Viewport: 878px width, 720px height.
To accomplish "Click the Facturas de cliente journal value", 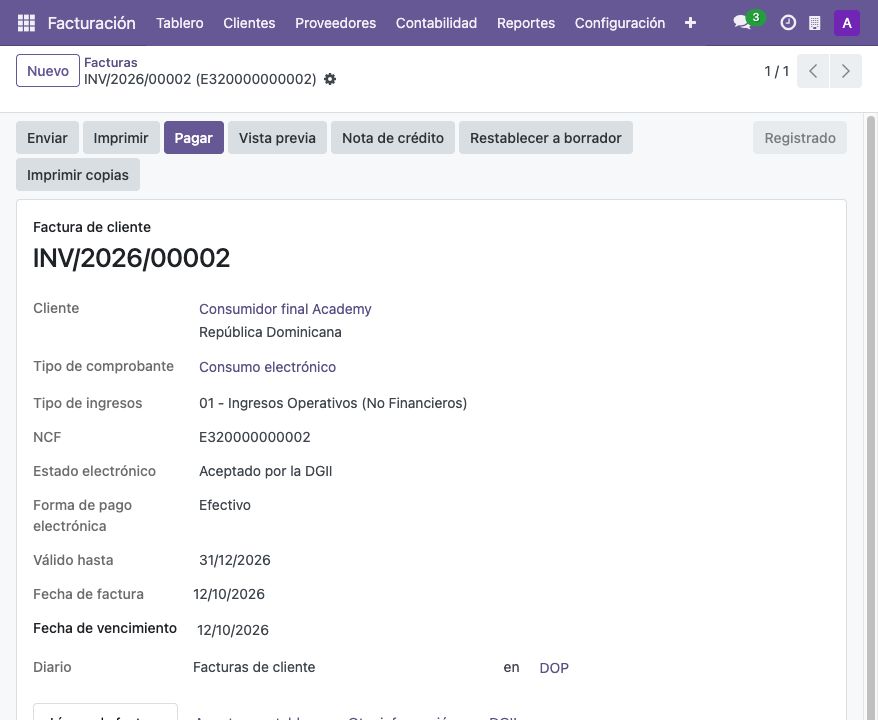I will pyautogui.click(x=254, y=667).
